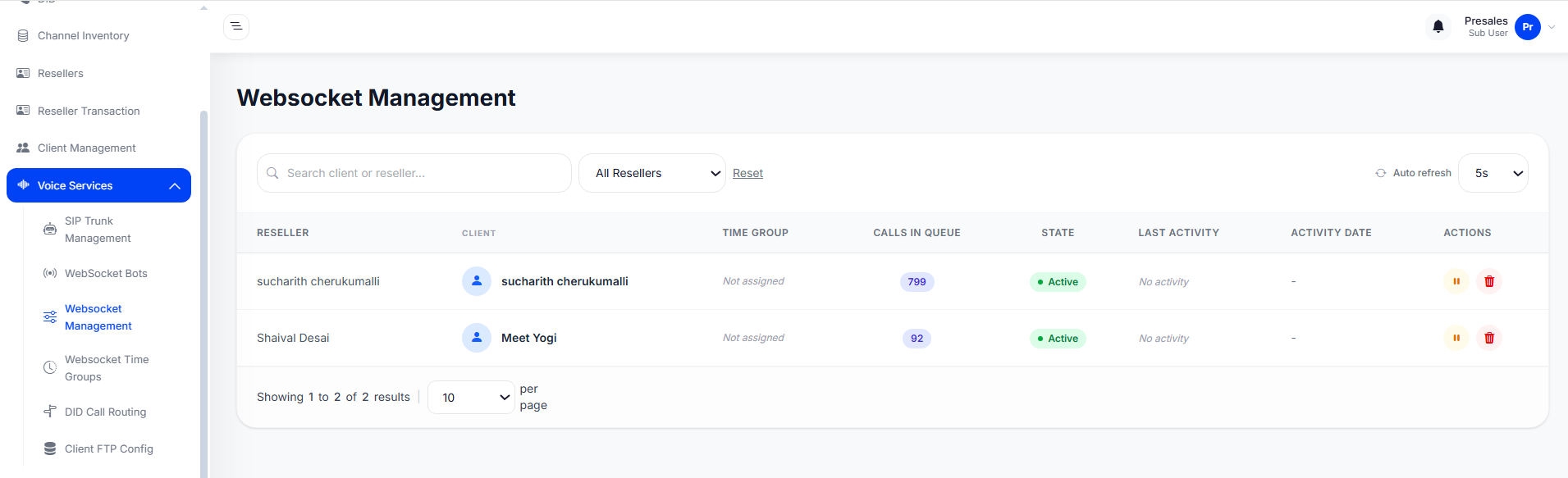Pause Meet Yogi websocket

(1456, 338)
